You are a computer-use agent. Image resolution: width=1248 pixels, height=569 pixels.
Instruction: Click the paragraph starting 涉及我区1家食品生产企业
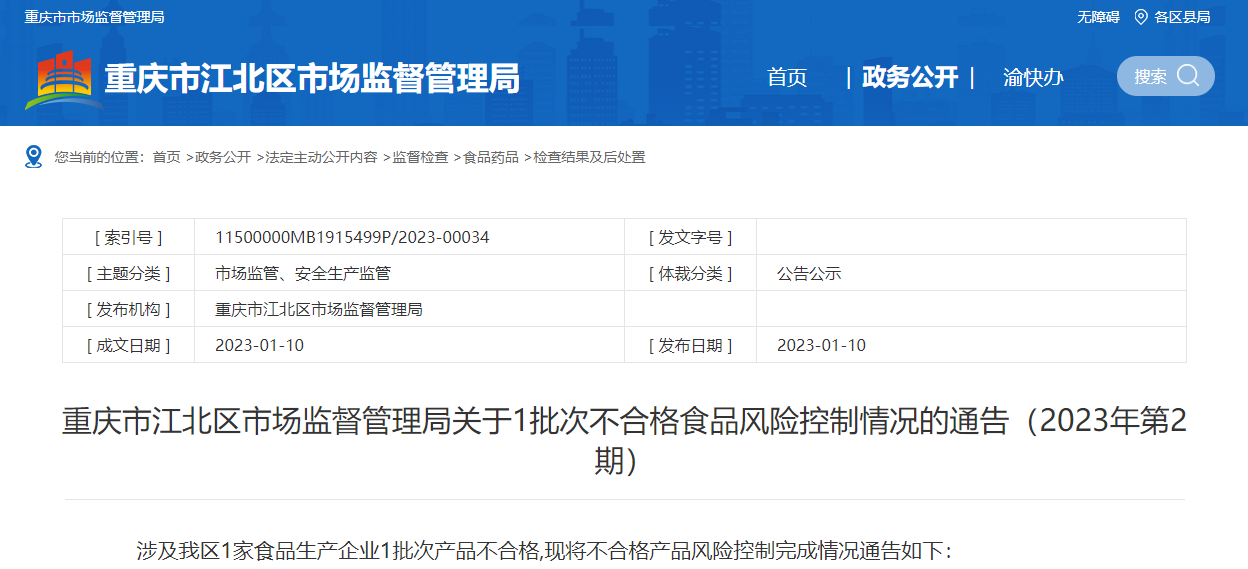point(544,550)
